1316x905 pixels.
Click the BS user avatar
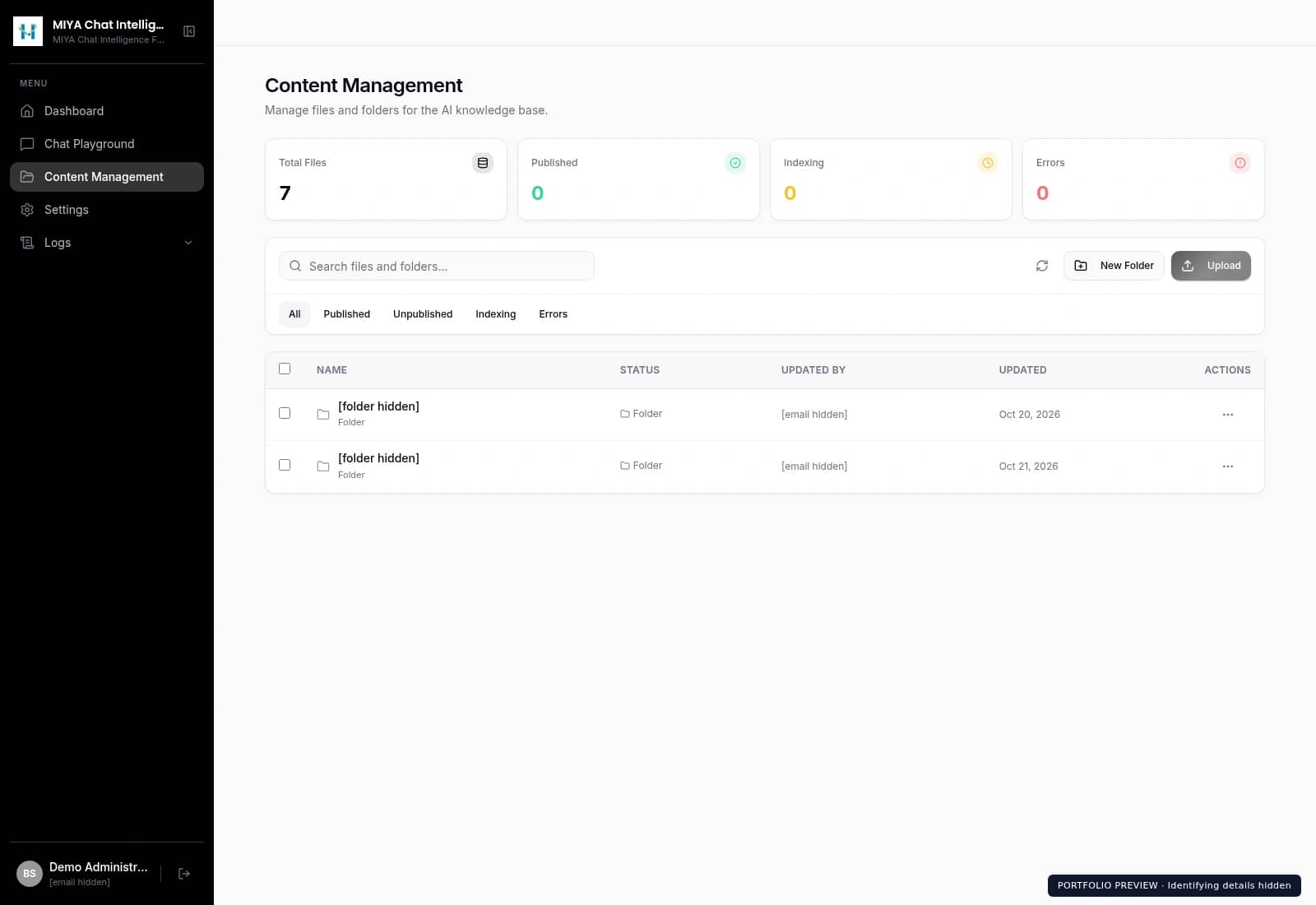coord(30,874)
